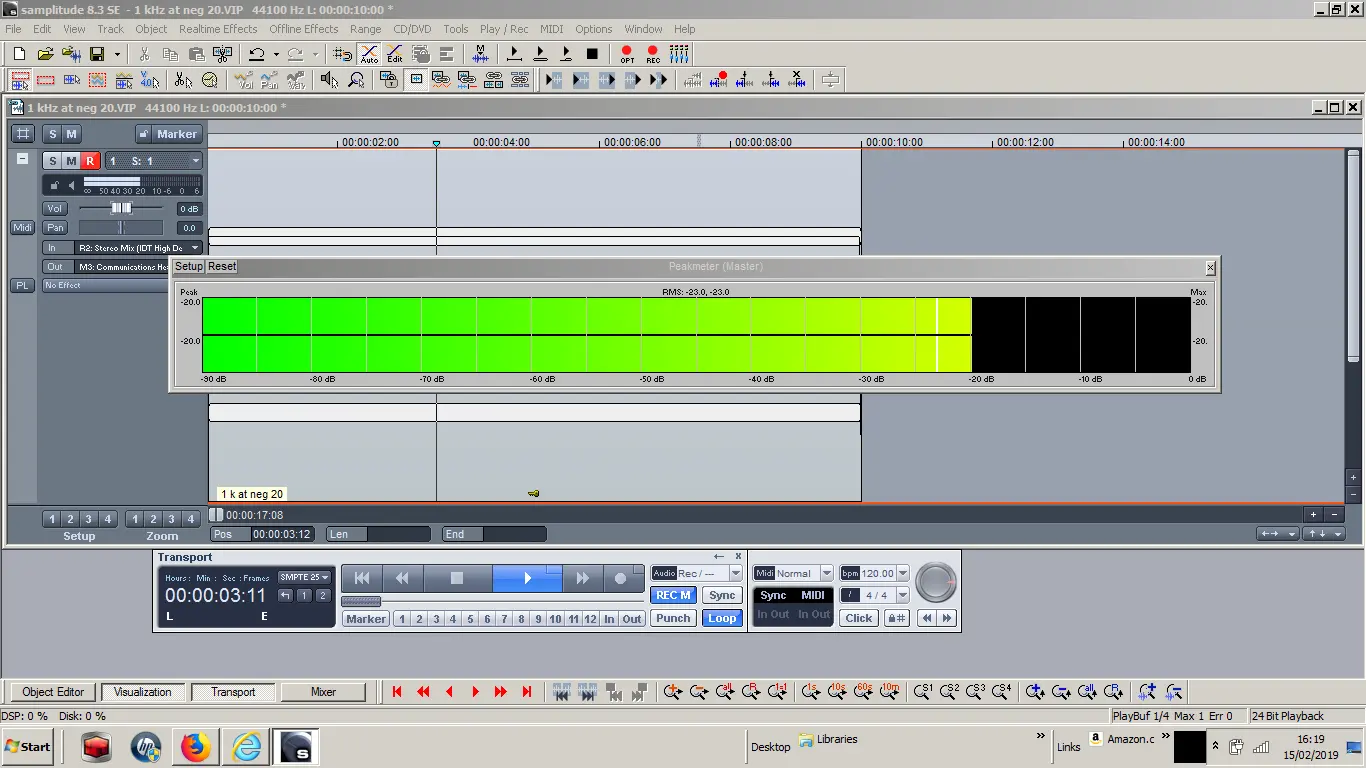Disarm the red track Record button
This screenshot has height=768, width=1366.
90,161
